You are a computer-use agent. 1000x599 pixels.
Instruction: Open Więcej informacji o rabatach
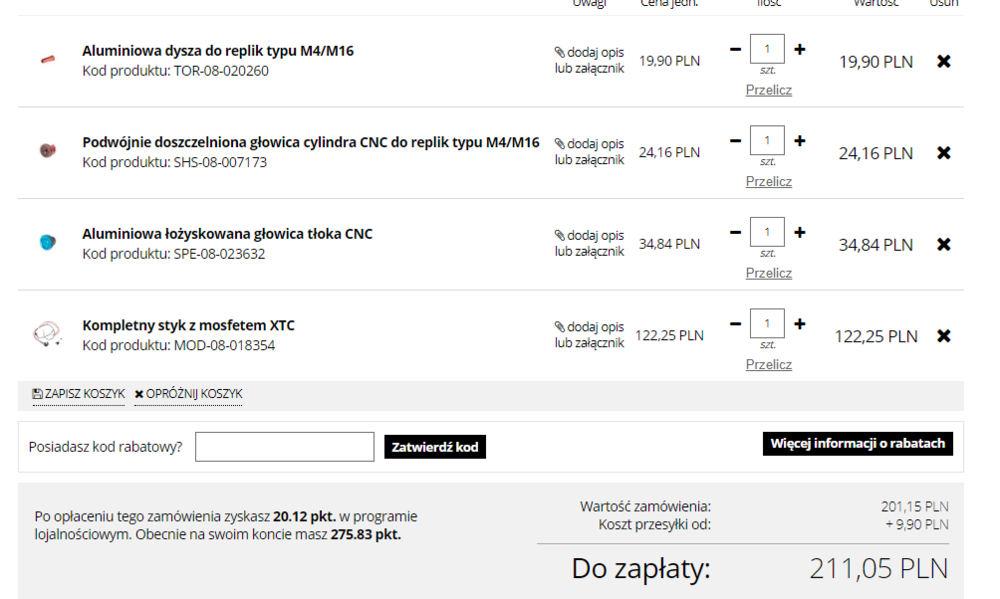(x=857, y=444)
